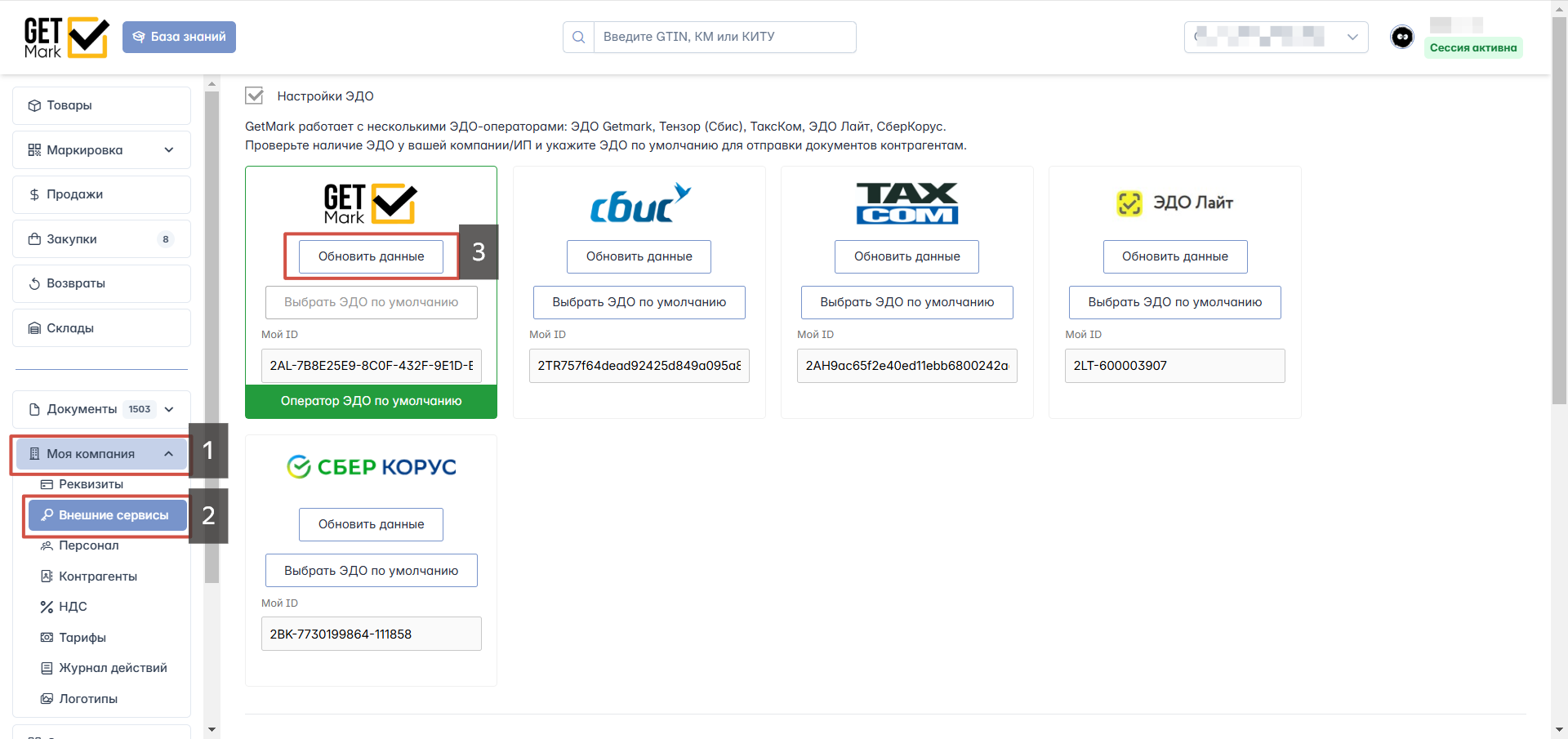Click the Склады warehouse icon
This screenshot has height=739, width=1568.
click(x=34, y=328)
